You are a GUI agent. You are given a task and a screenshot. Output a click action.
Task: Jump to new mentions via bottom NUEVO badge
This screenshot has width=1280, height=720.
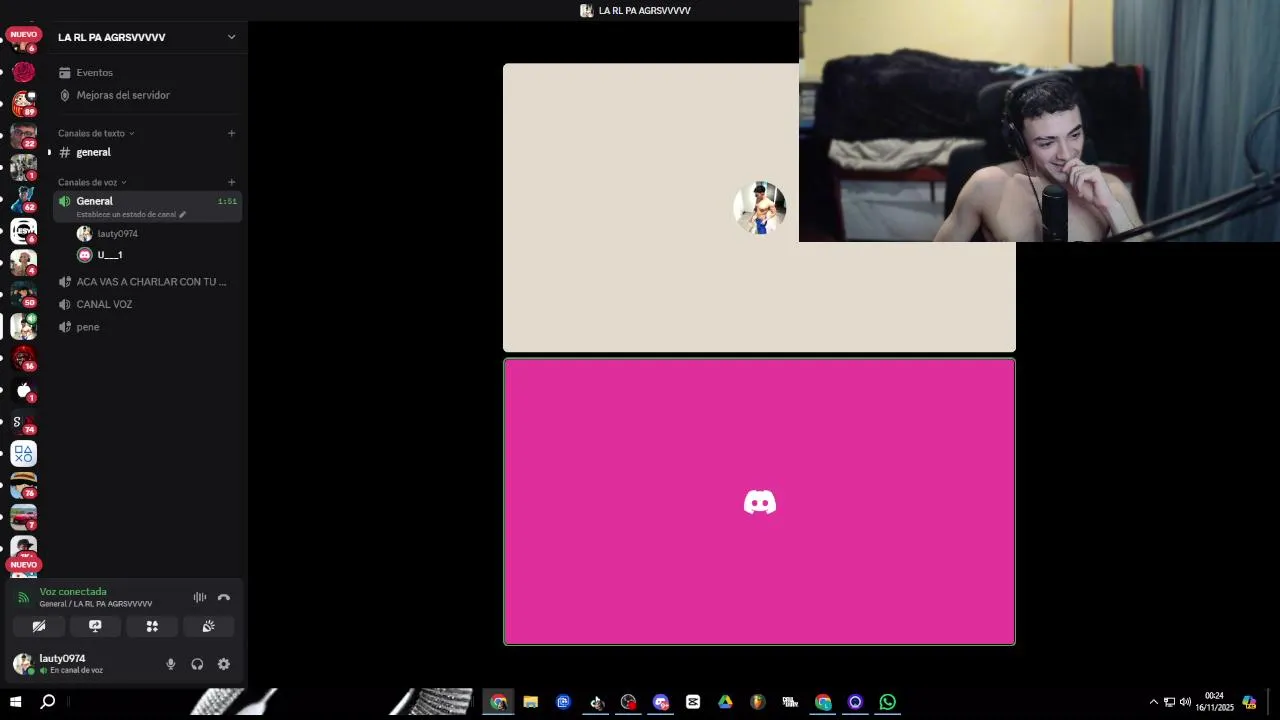23,564
